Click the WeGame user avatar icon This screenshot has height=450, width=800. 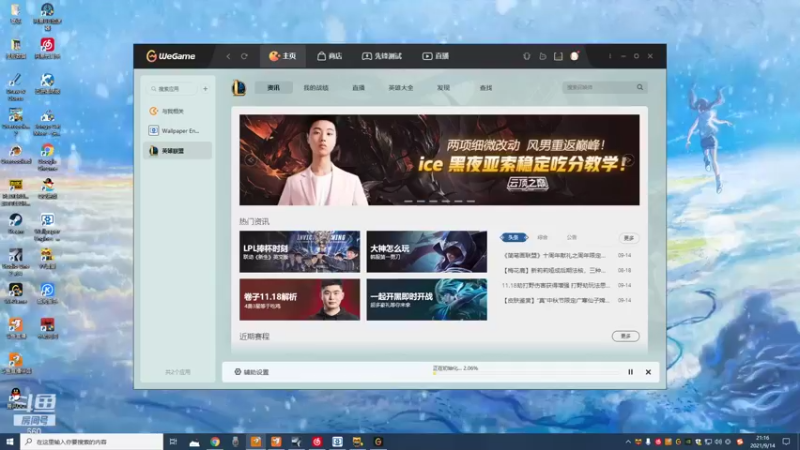pos(574,56)
